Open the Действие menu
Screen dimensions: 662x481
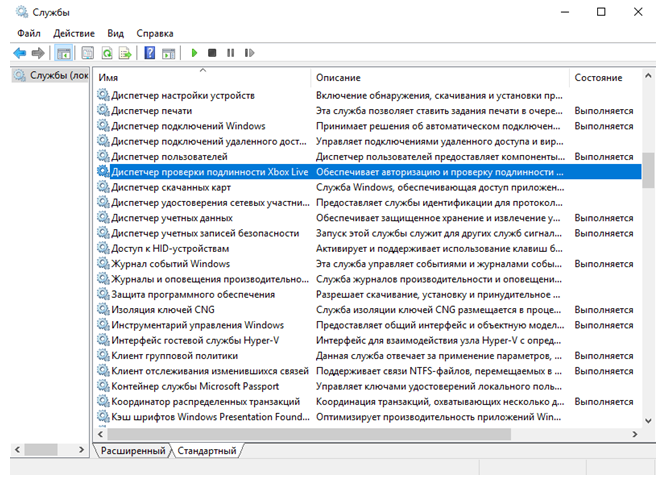pyautogui.click(x=74, y=33)
